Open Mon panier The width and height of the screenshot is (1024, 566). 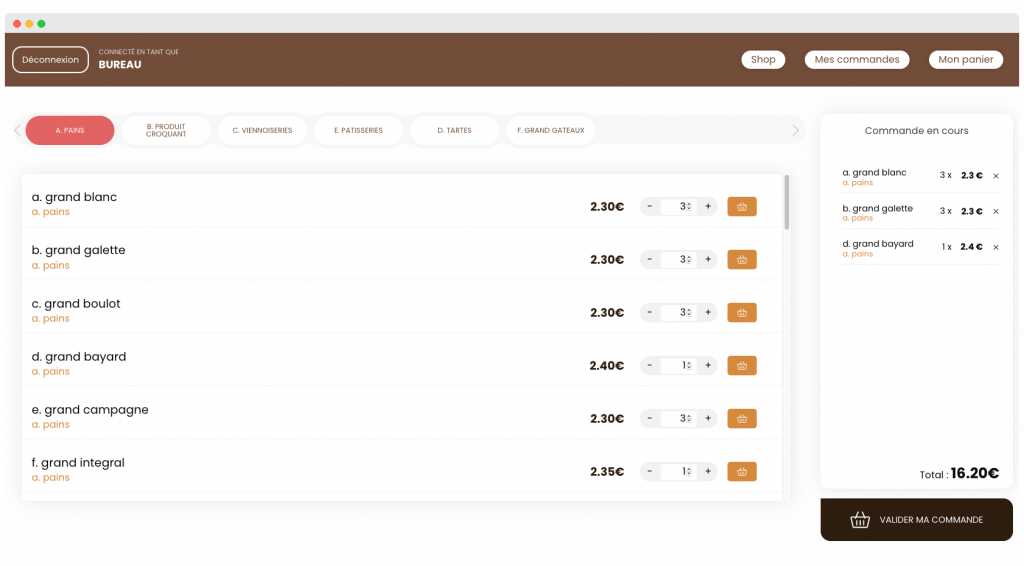point(966,59)
